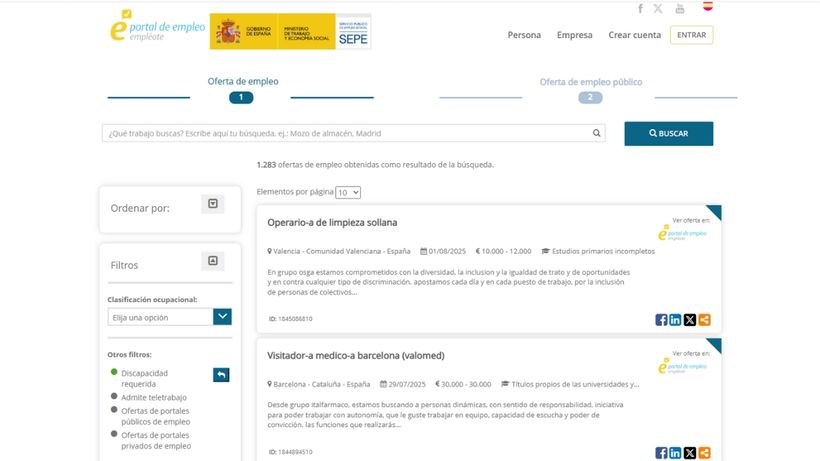Collapse the Filtros panel
820x461 pixels.
(x=213, y=261)
